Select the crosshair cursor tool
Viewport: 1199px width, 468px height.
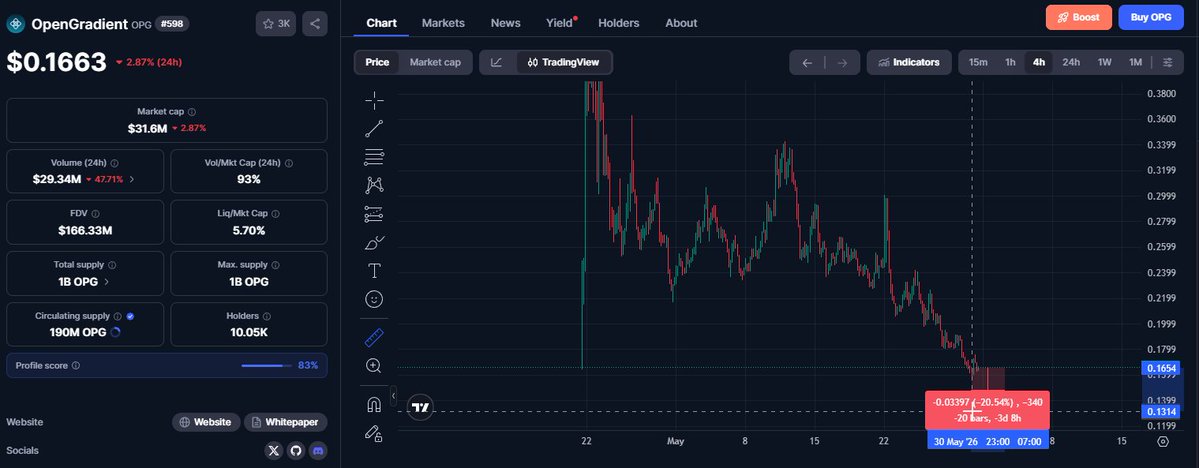pos(374,100)
